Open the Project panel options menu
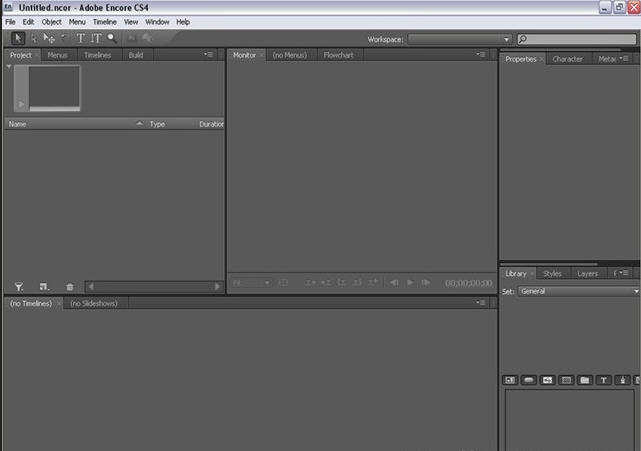Image resolution: width=641 pixels, height=451 pixels. (209, 54)
